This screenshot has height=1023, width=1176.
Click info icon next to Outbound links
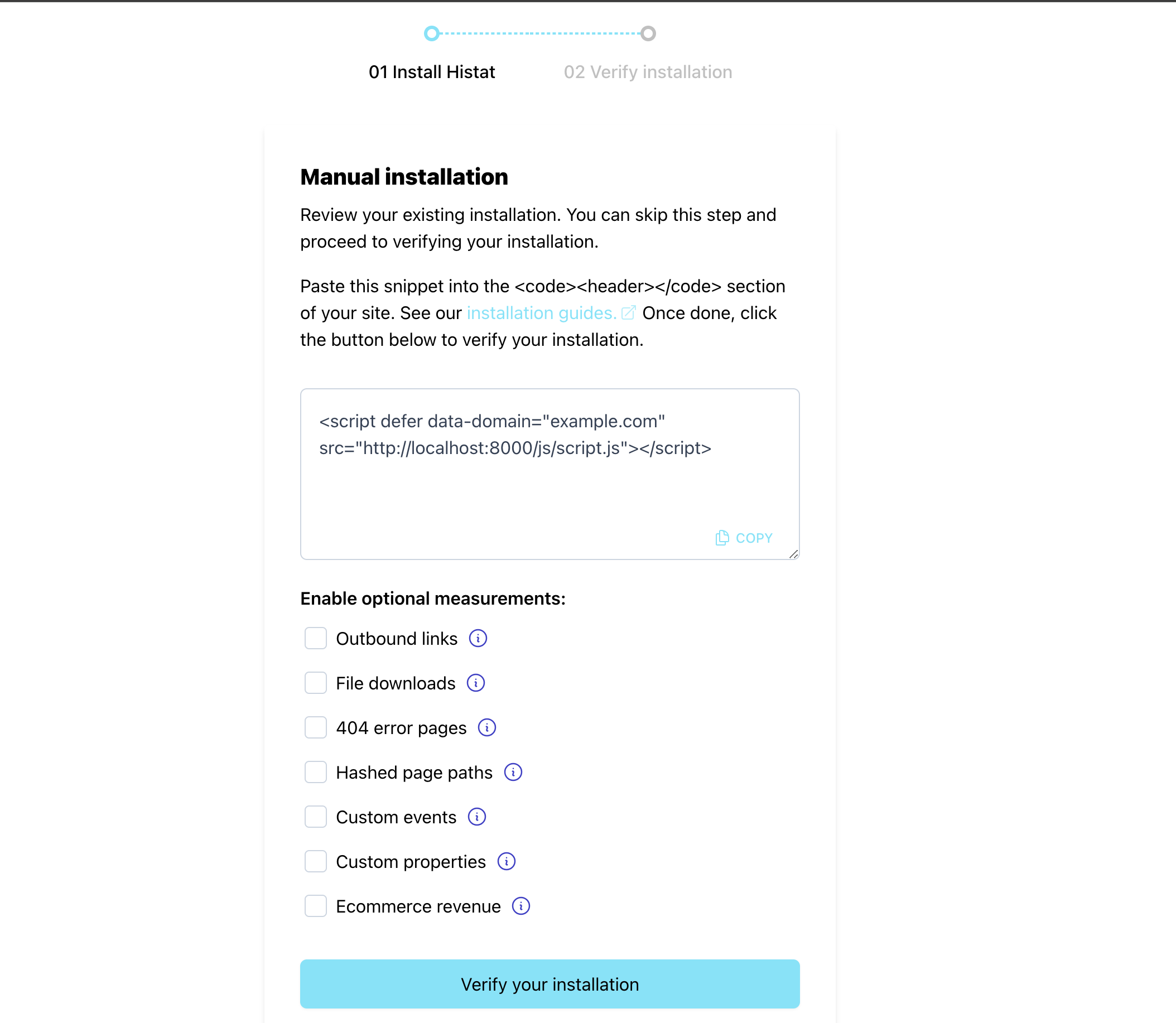point(477,638)
